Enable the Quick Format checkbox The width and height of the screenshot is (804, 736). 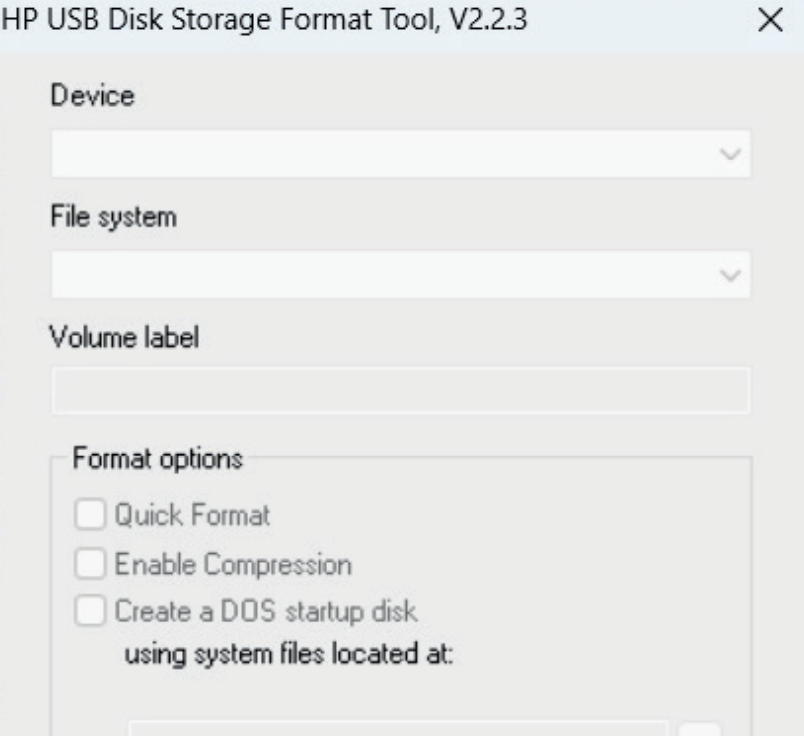pos(91,516)
